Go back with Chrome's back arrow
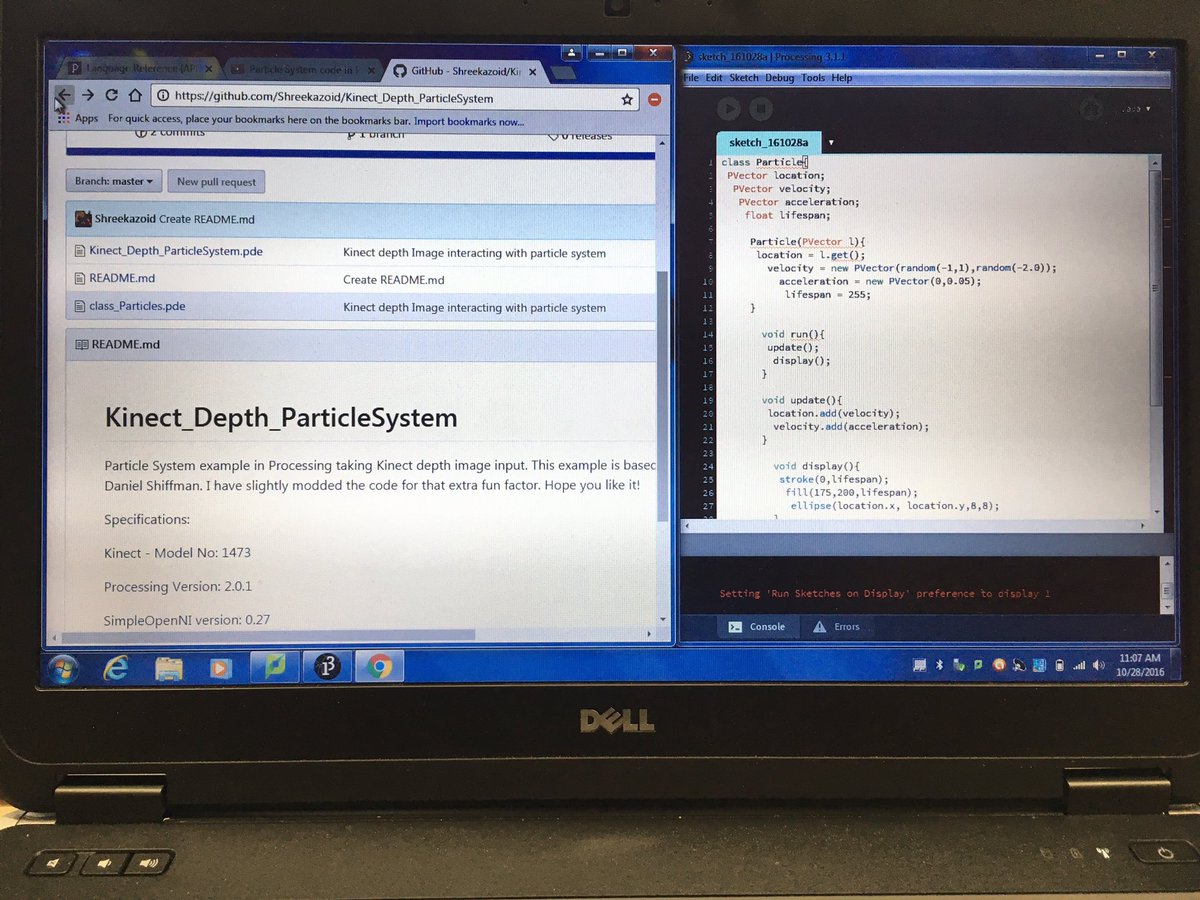This screenshot has height=900, width=1200. 64,97
